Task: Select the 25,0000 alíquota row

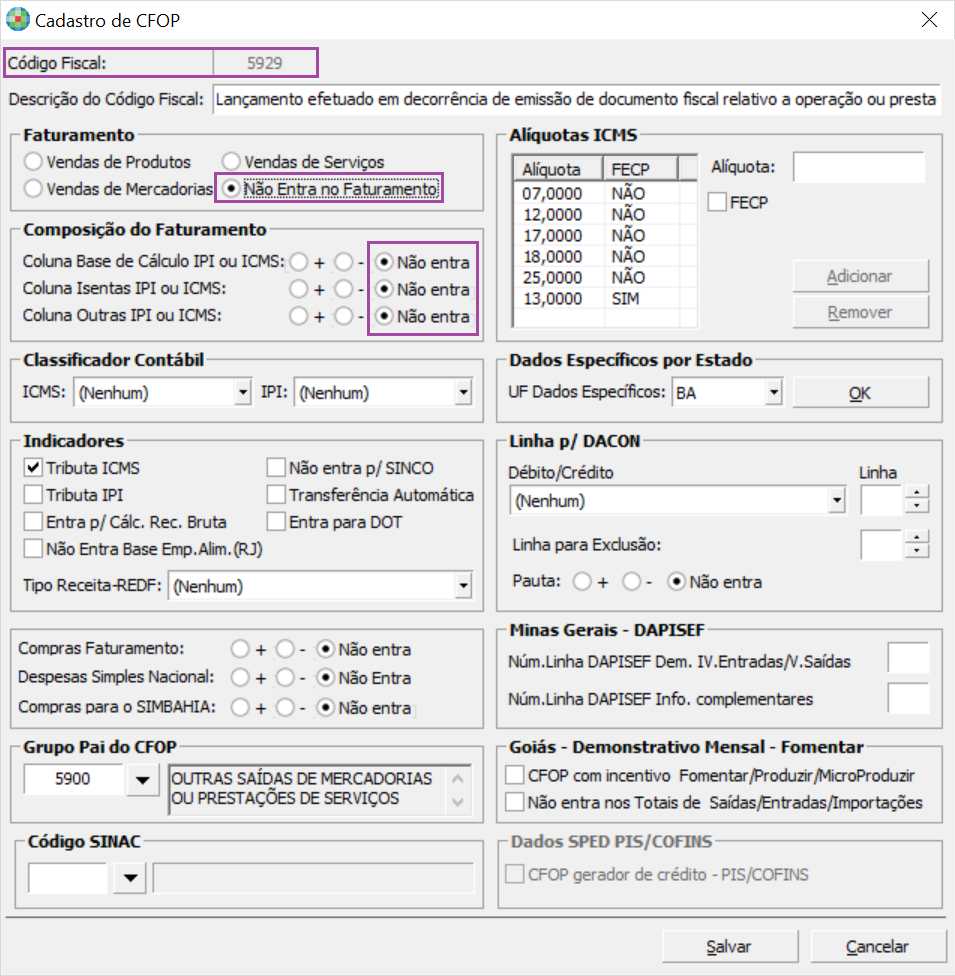Action: (x=604, y=278)
